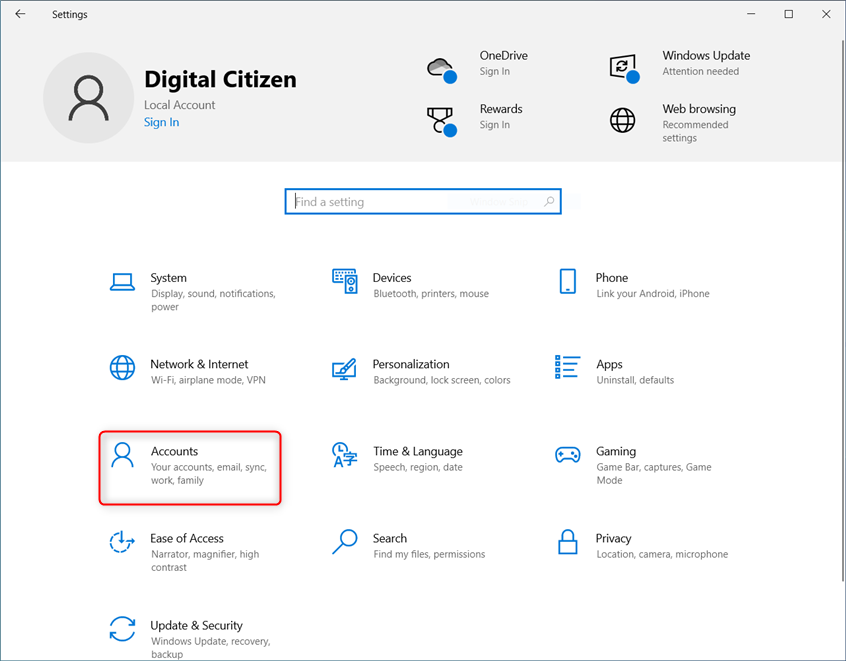The image size is (846, 661).
Task: Click the Digital Citizen profile avatar
Action: tap(88, 98)
